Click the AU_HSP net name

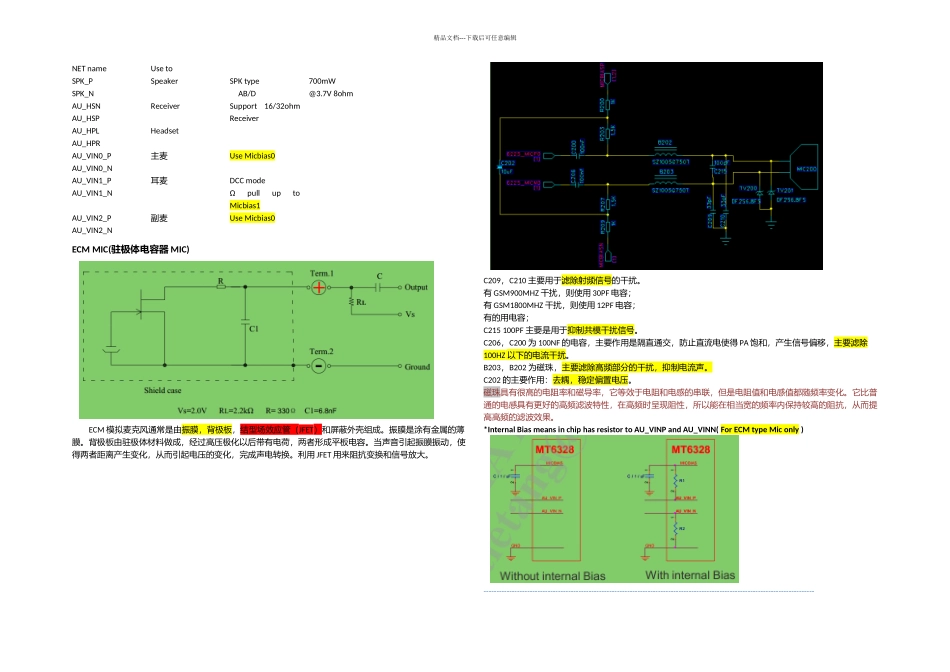85,118
